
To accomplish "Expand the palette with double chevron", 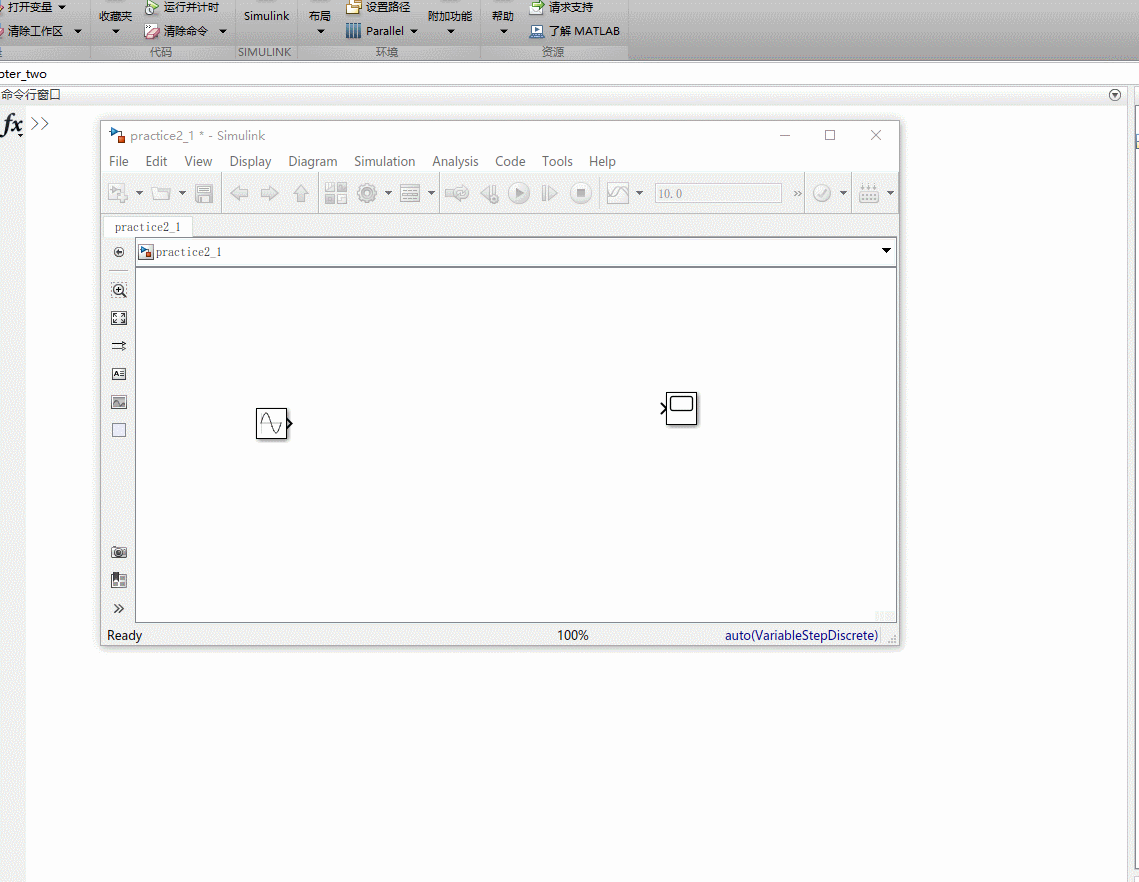I will (119, 609).
